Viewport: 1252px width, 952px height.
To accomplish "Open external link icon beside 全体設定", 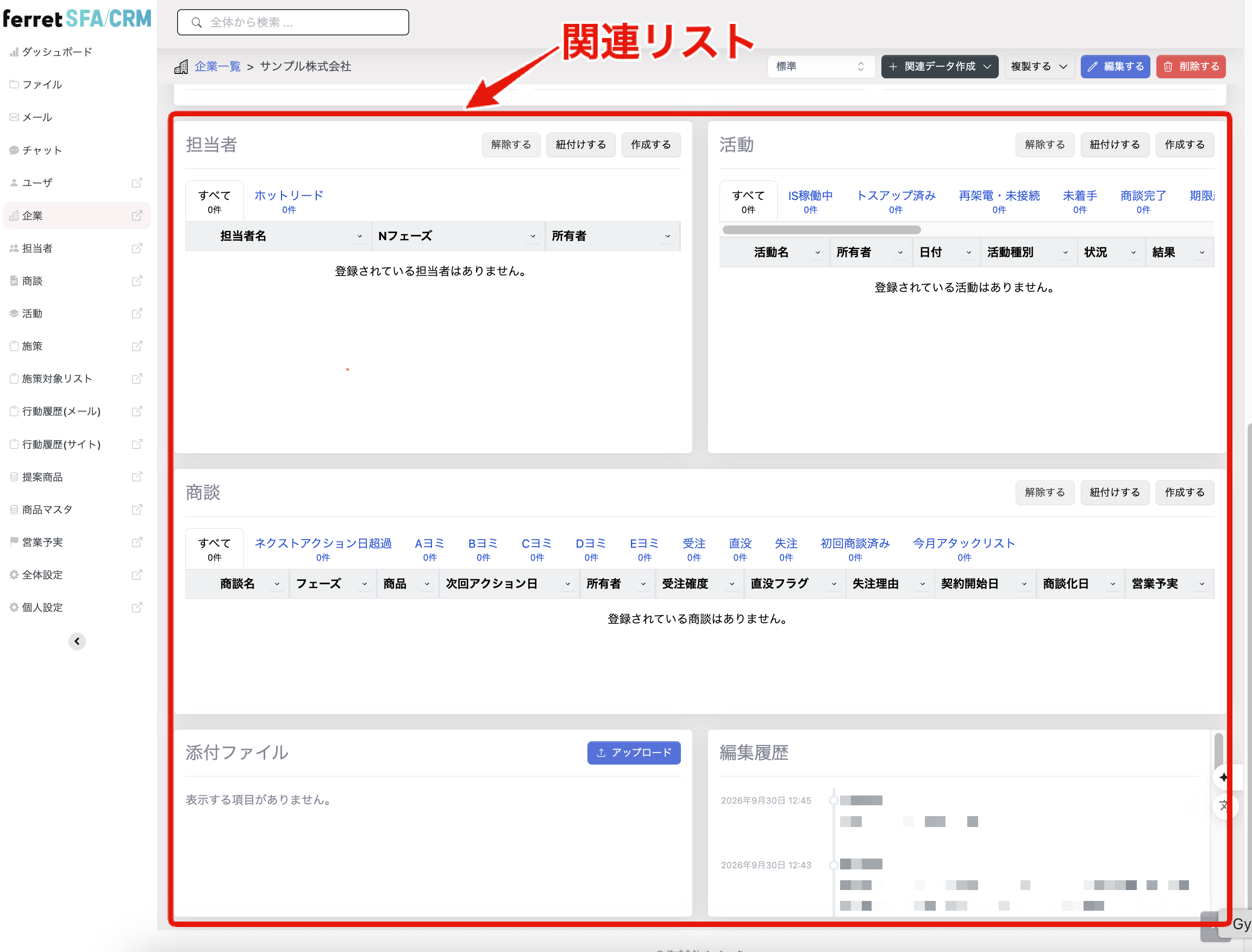I will click(x=136, y=574).
